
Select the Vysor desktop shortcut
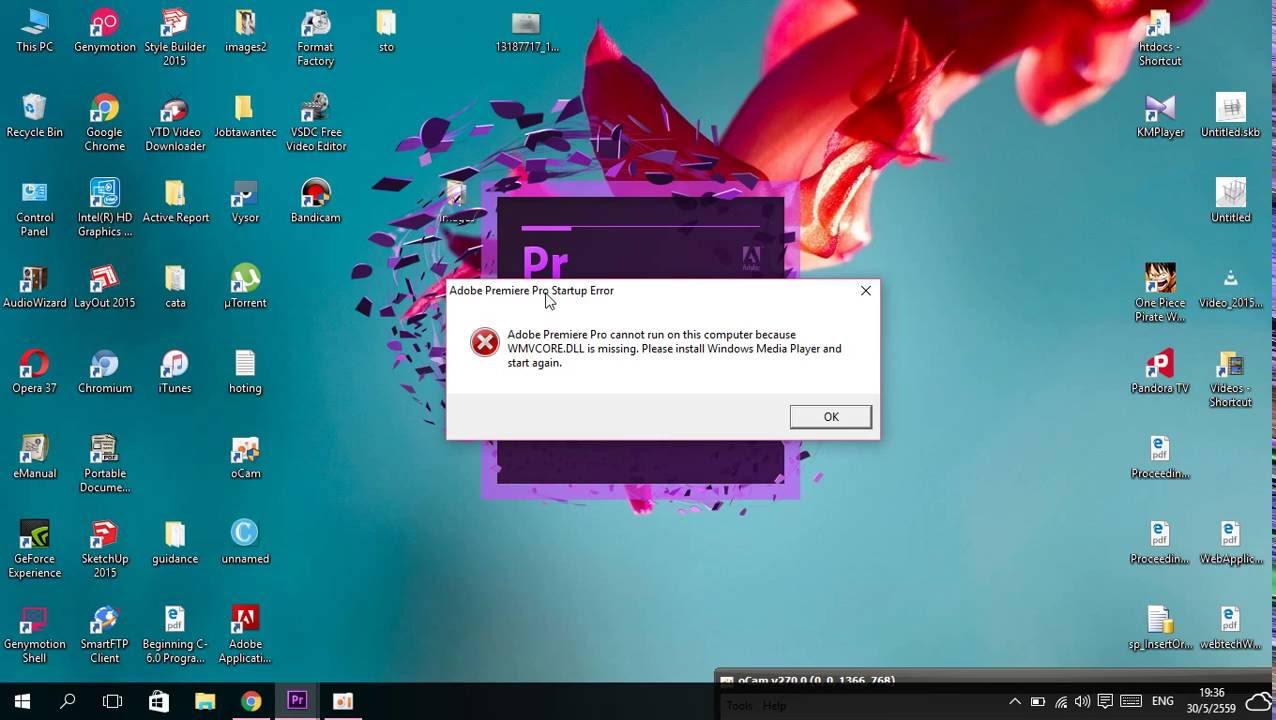(245, 202)
